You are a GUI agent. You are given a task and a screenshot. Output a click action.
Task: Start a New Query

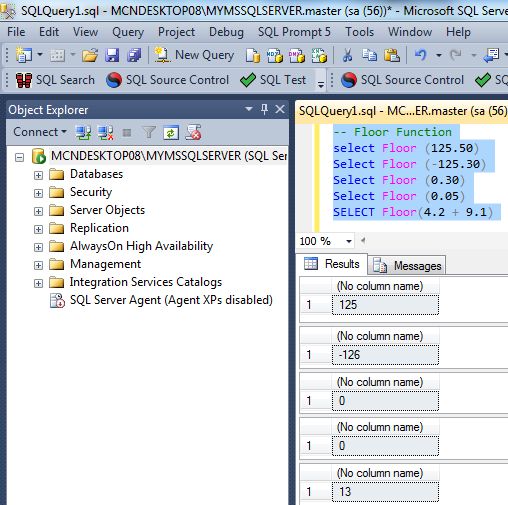(x=194, y=55)
